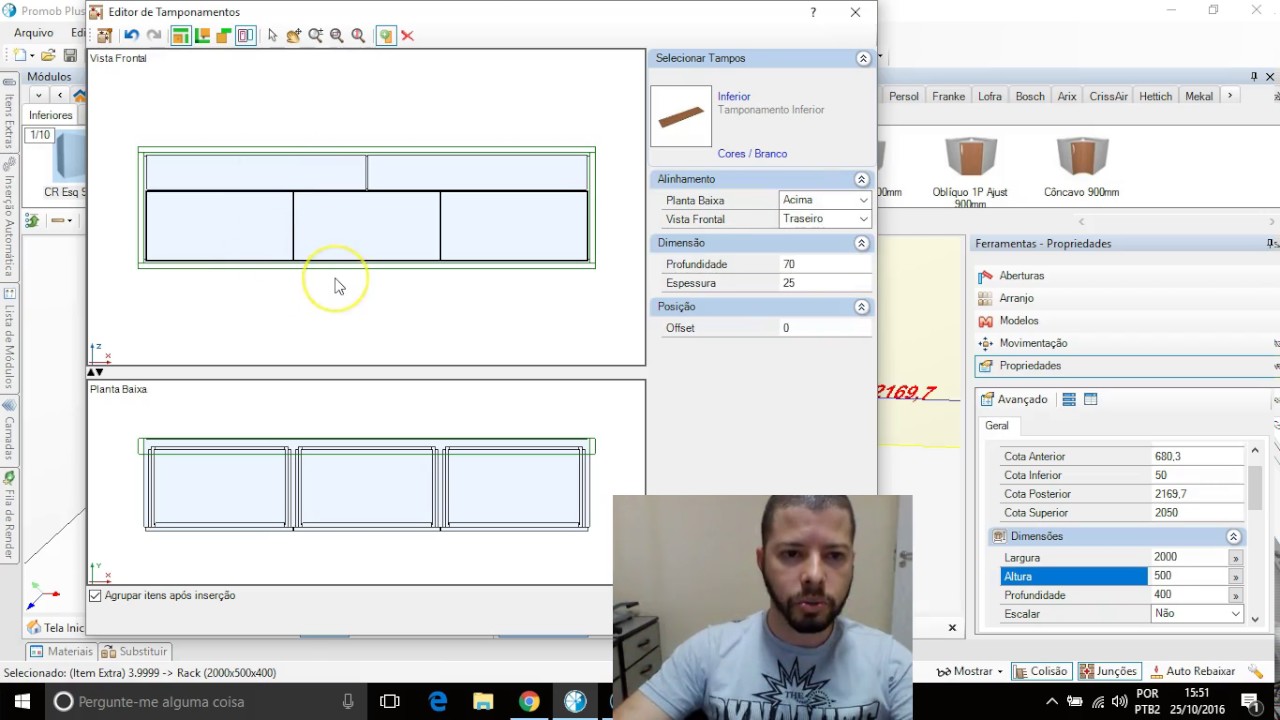Select the top panel placement icon
1280x720 pixels.
180,36
